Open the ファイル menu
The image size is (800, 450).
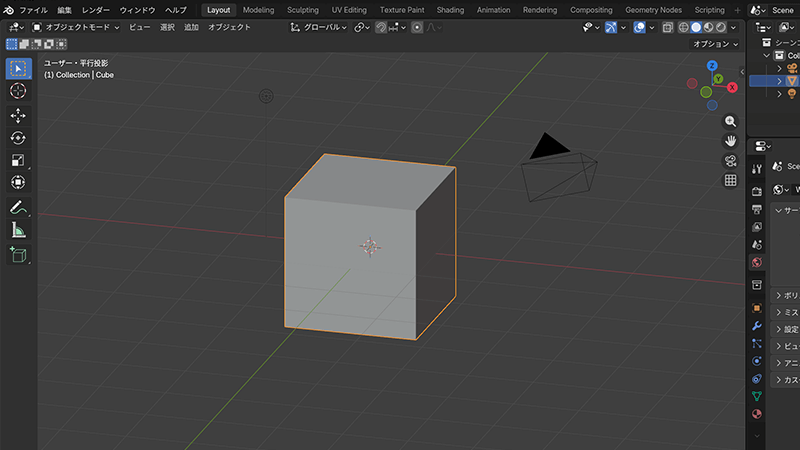pos(33,9)
